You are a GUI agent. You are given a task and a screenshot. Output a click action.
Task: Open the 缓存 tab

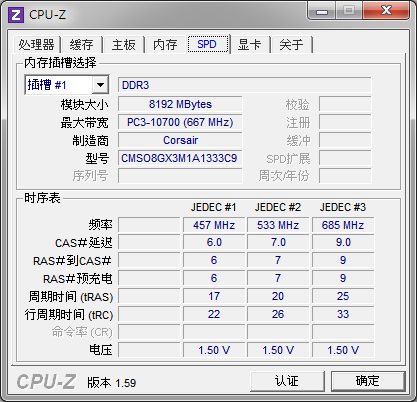pyautogui.click(x=81, y=44)
